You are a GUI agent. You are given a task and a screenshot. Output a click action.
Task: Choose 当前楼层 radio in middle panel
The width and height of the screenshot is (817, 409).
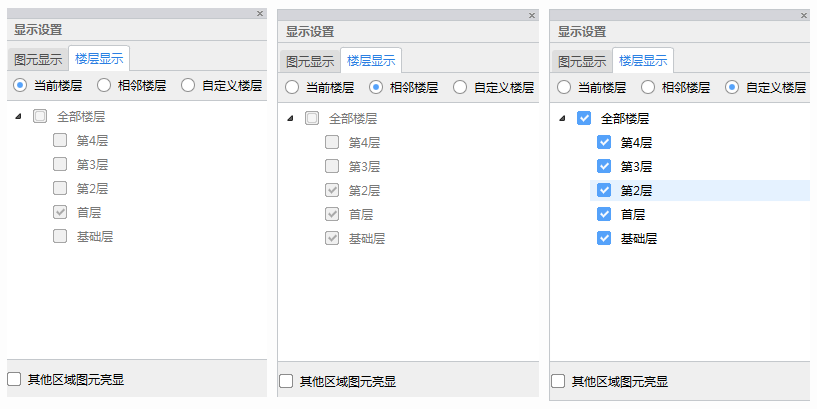pos(292,87)
